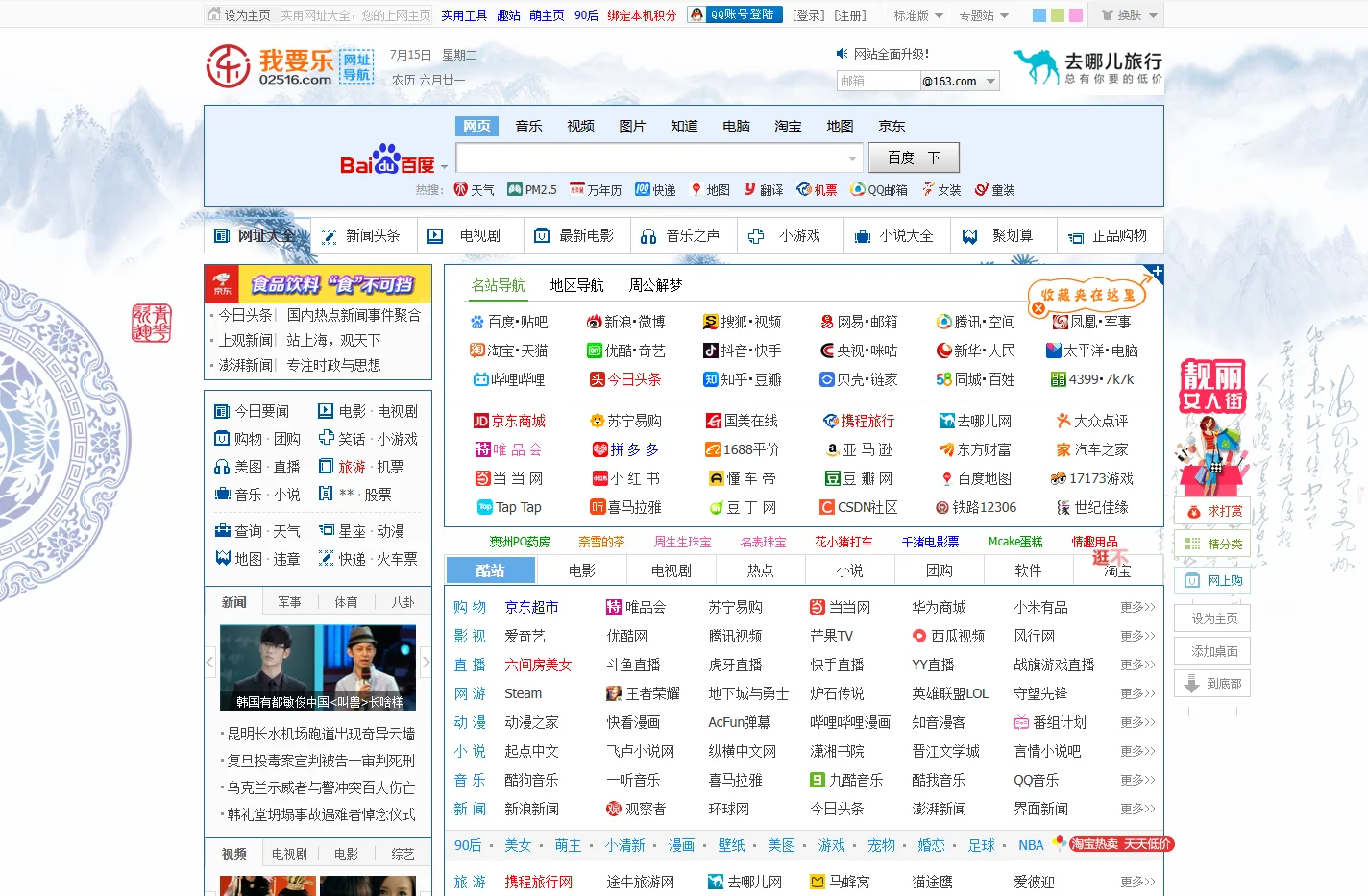Click the green theme color swatch
The height and width of the screenshot is (896, 1368).
1057,15
